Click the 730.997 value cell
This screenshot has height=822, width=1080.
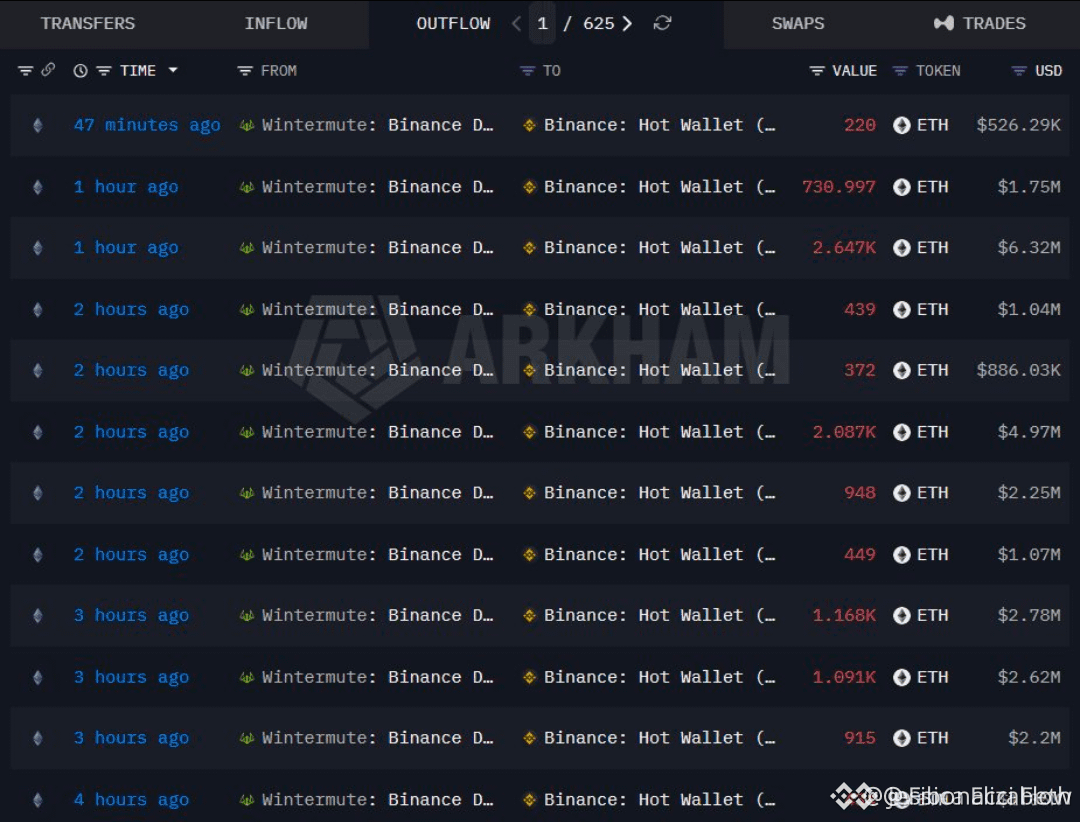[x=838, y=187]
